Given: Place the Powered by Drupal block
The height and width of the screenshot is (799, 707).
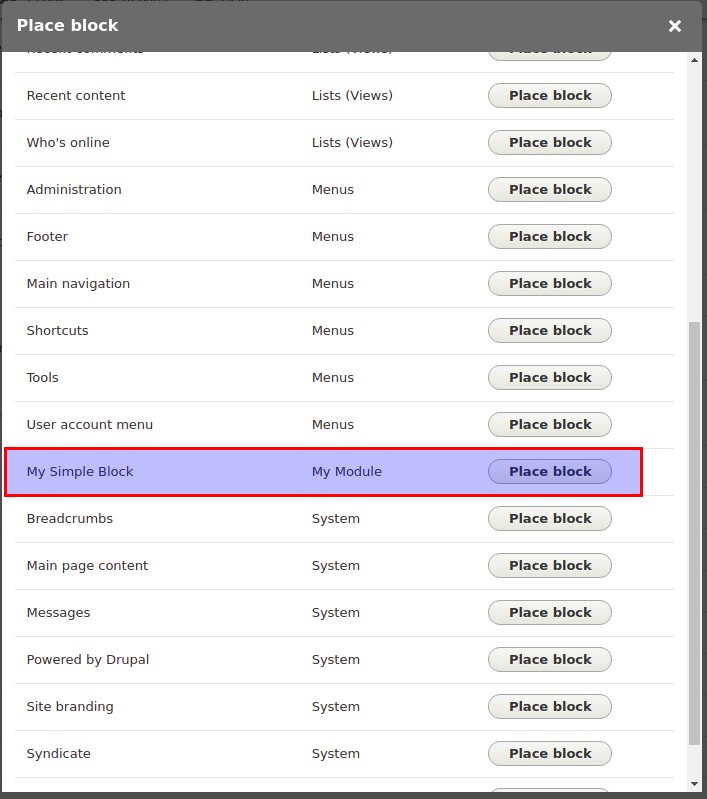Looking at the screenshot, I should (549, 659).
